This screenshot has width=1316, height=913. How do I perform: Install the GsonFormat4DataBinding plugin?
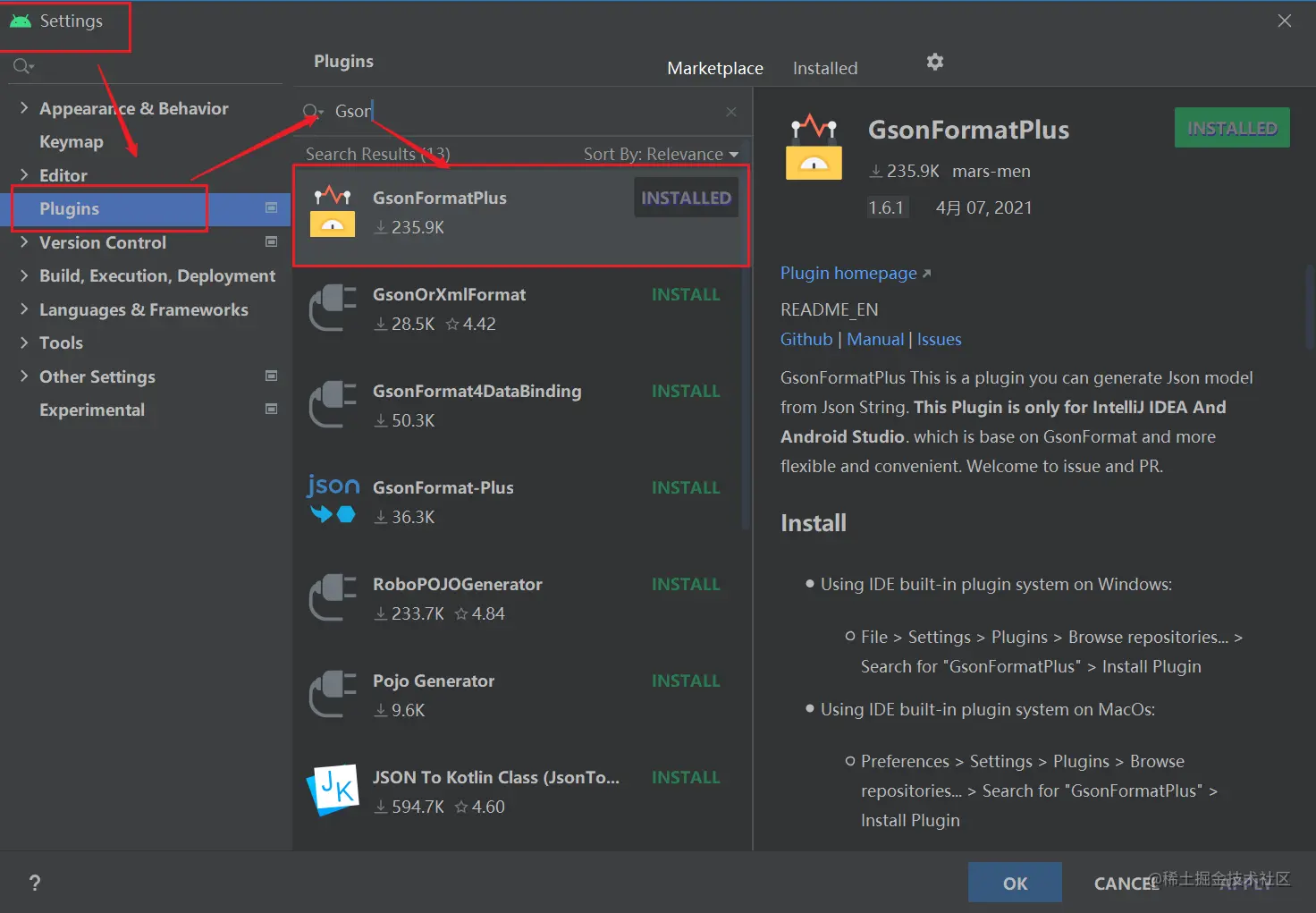(686, 391)
